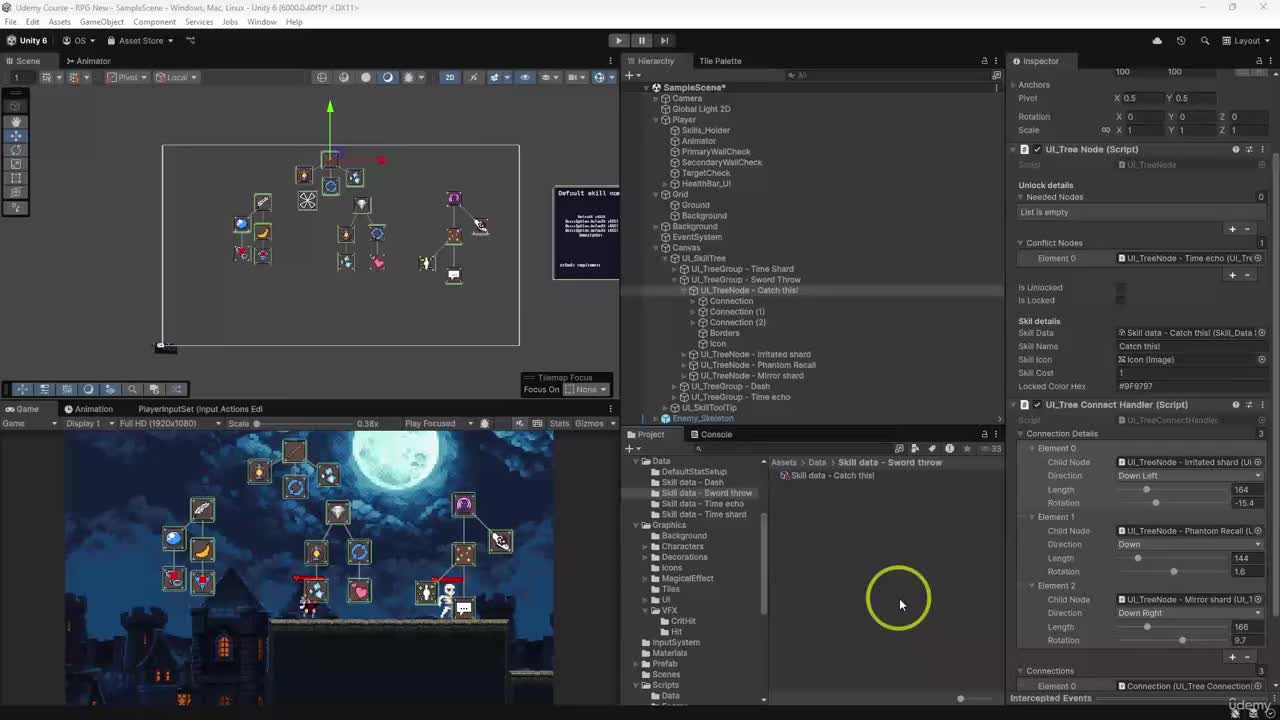
Task: Open the version control graph icon
Action: [x=191, y=41]
